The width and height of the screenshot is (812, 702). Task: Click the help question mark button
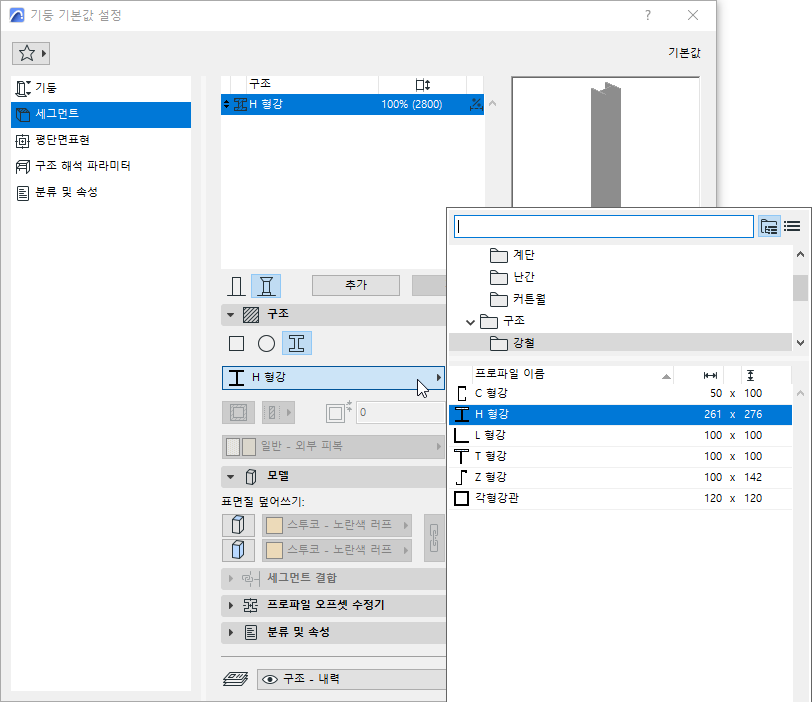(x=647, y=16)
